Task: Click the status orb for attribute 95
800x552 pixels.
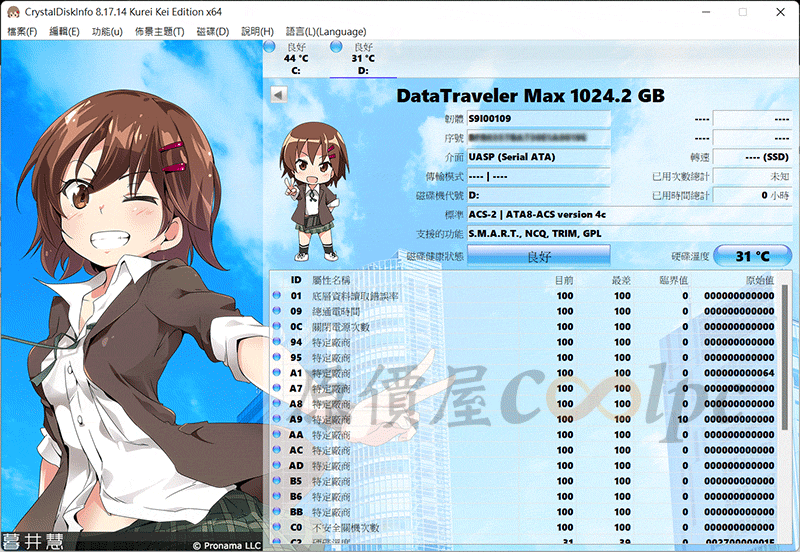Action: coord(277,357)
